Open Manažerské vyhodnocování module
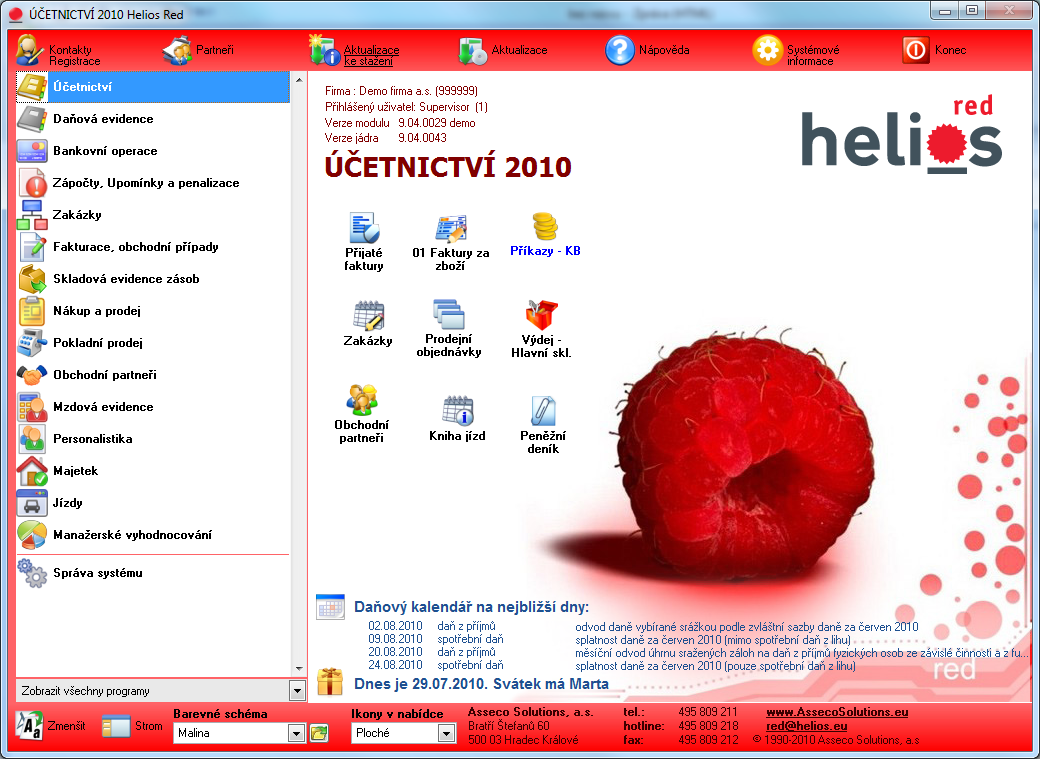This screenshot has height=759, width=1040. pyautogui.click(x=153, y=535)
